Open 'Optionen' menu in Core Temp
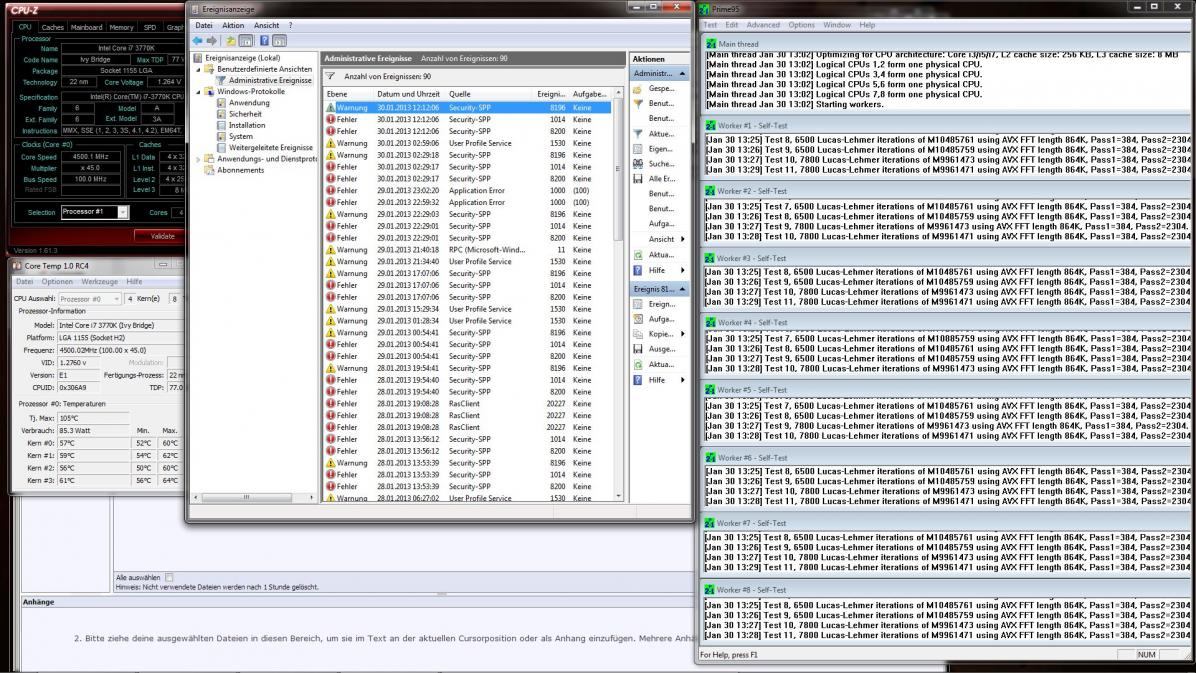1196x673 pixels. click(x=57, y=282)
